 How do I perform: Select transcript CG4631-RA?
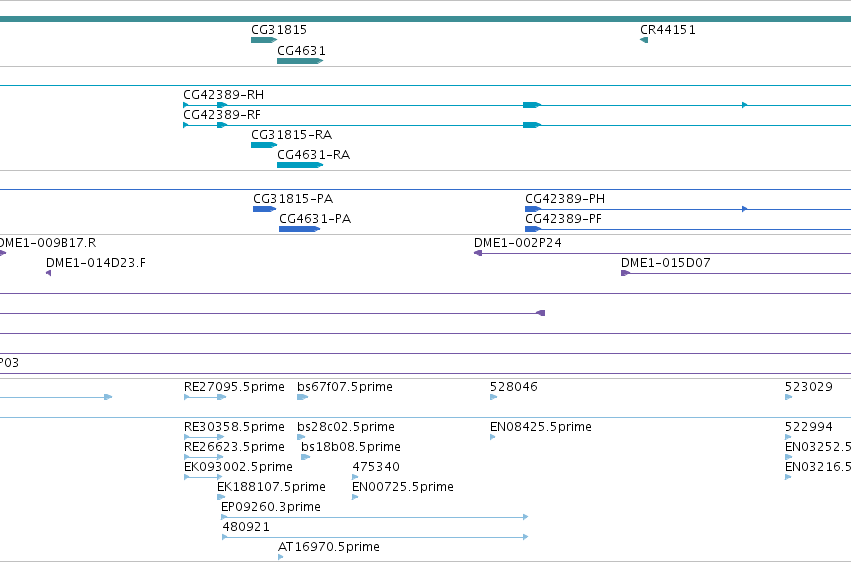click(314, 155)
